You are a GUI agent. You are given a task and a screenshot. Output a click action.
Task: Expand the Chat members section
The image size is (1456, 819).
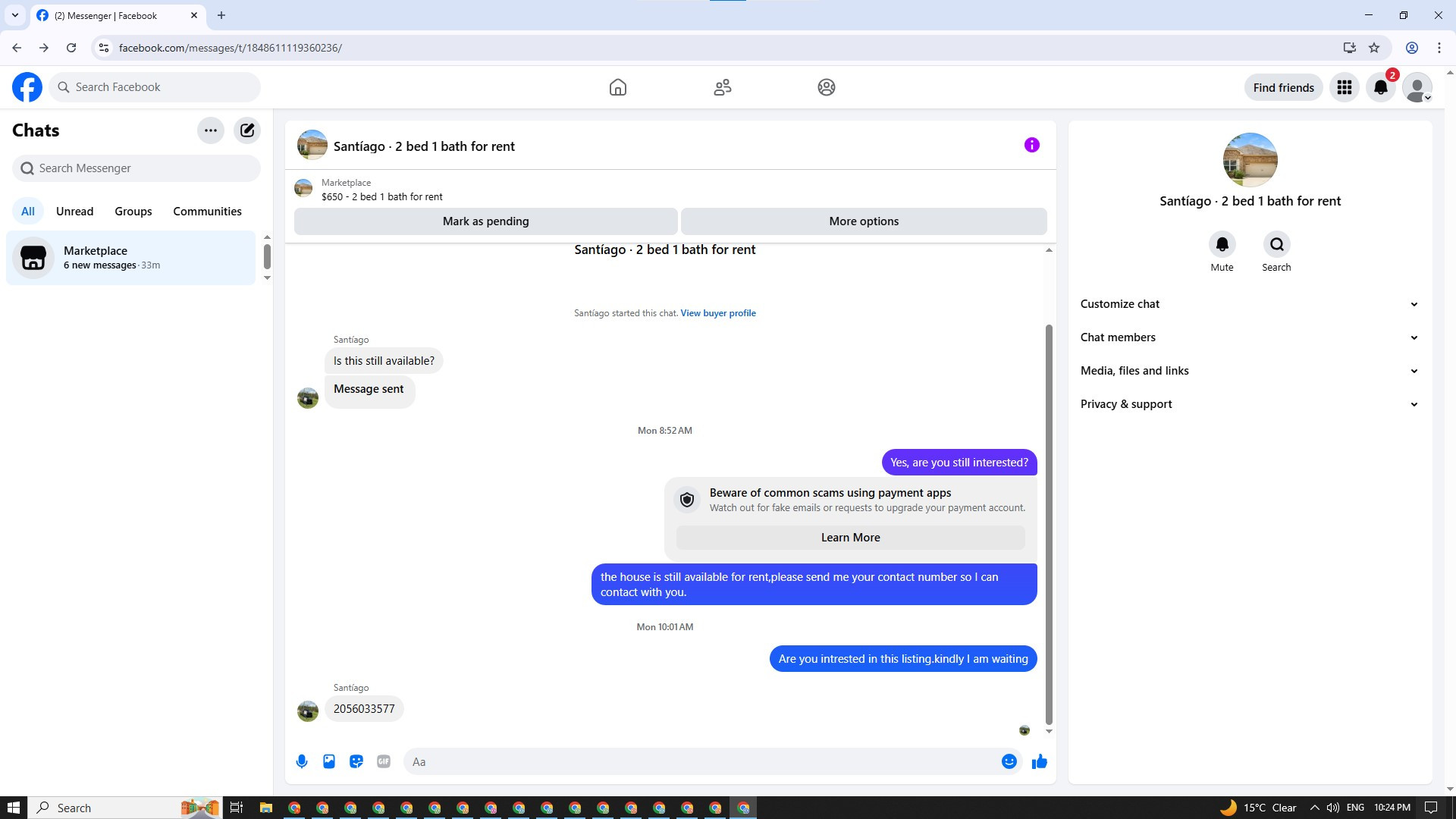pyautogui.click(x=1250, y=337)
